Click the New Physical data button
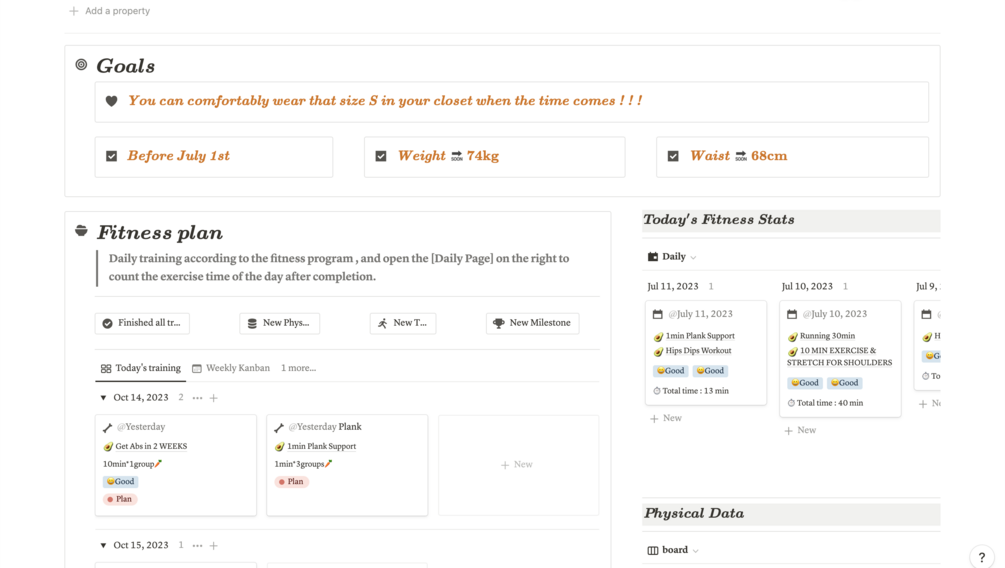The width and height of the screenshot is (1005, 568). [x=279, y=323]
